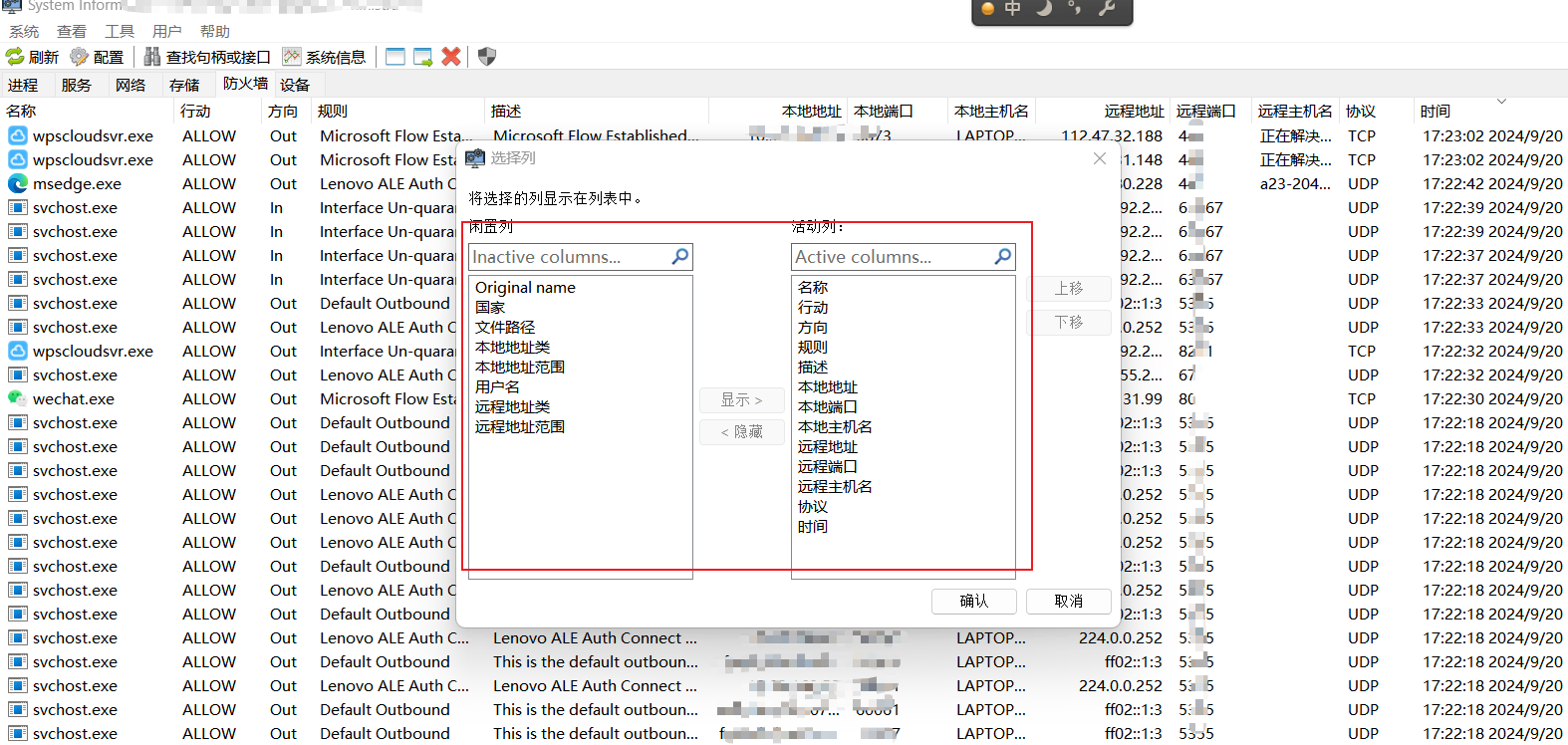Select 描述 in active columns list
Viewport: 1568px width, 745px height.
(813, 368)
